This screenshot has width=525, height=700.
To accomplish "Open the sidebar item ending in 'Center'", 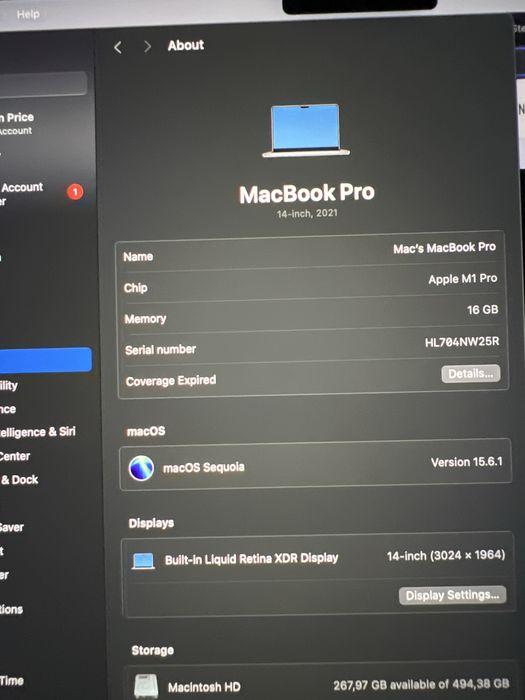I will pos(15,456).
